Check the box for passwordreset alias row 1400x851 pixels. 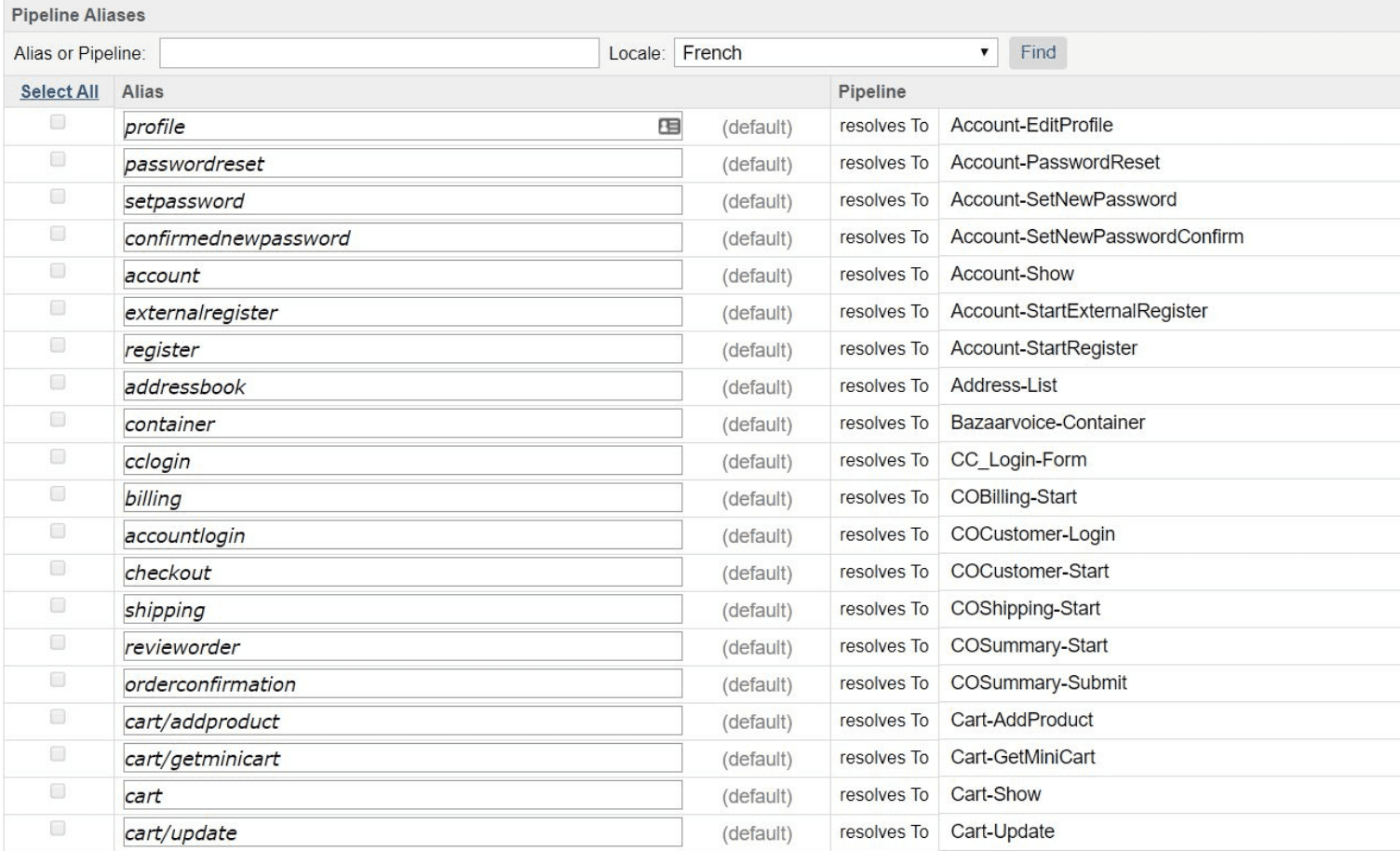(x=58, y=159)
